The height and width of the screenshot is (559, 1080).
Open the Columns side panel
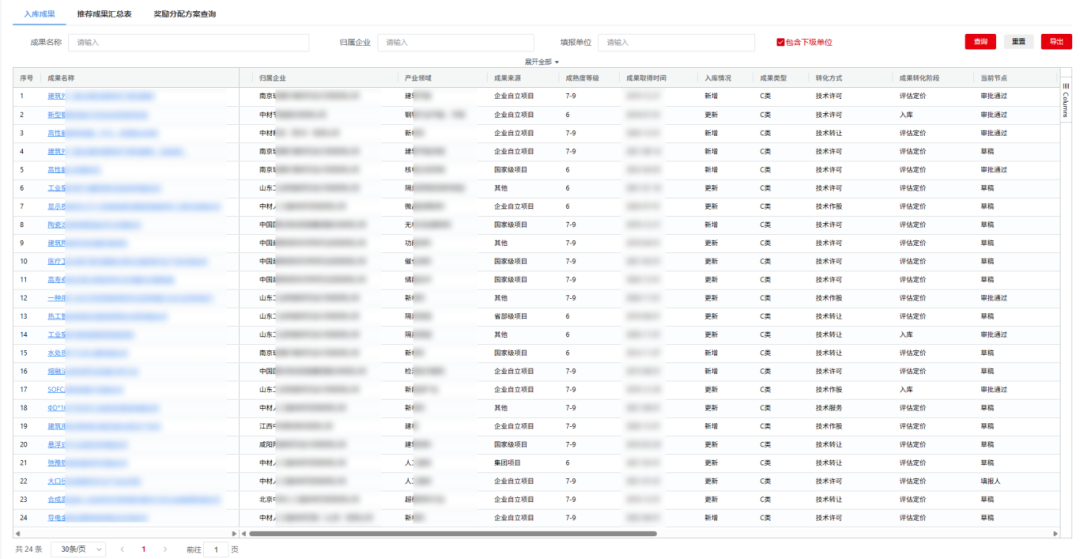point(1065,101)
